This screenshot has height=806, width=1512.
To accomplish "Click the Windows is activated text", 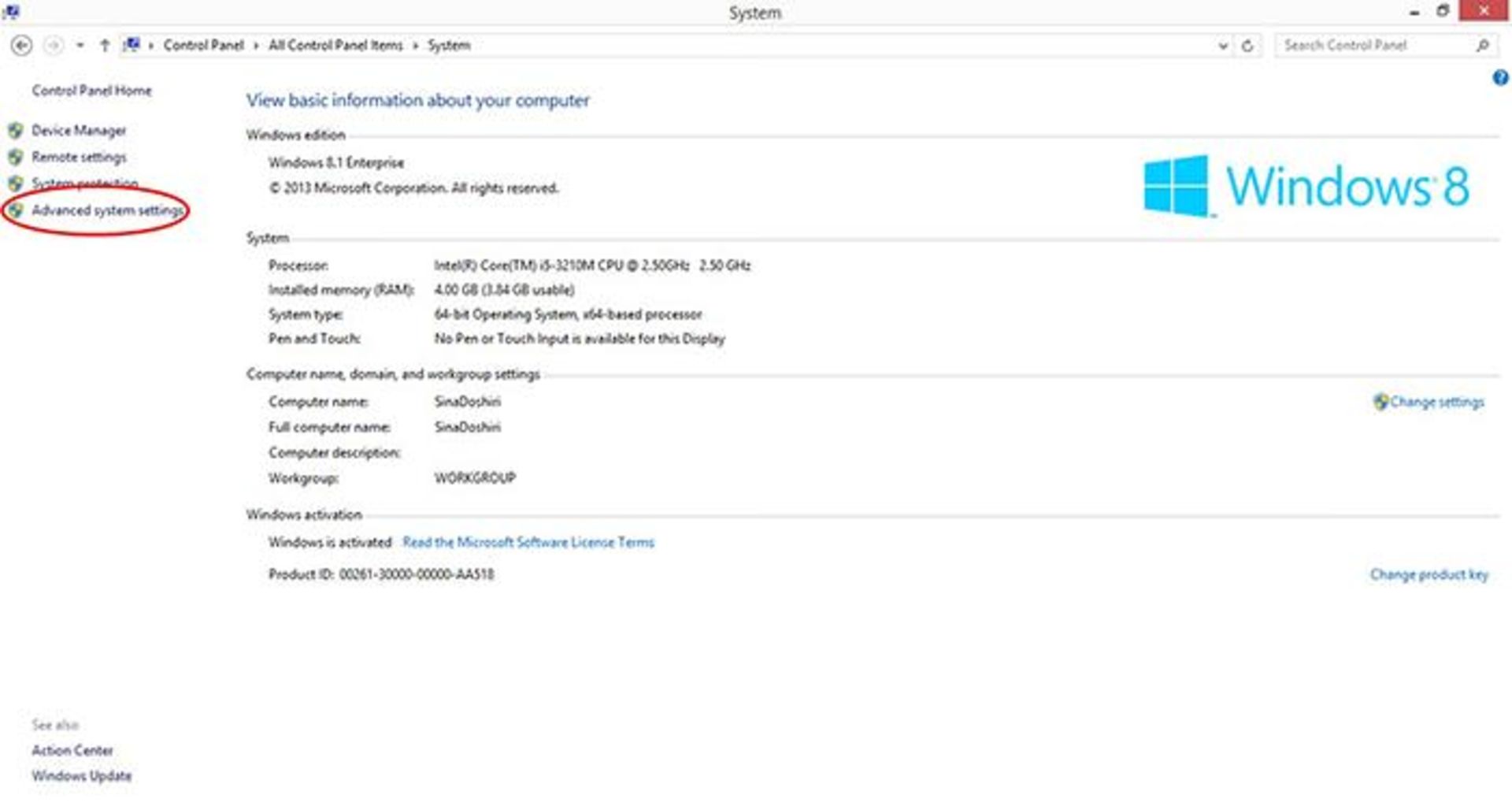I will pyautogui.click(x=330, y=542).
